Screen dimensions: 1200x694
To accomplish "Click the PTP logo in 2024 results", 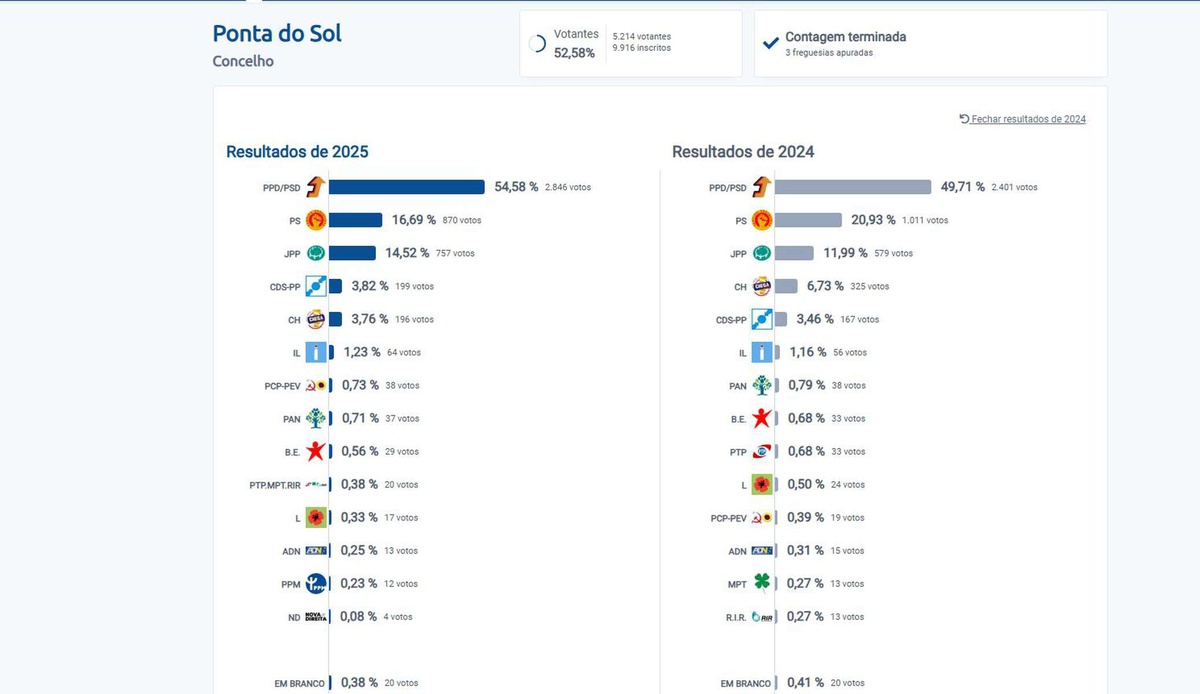I will [x=762, y=451].
